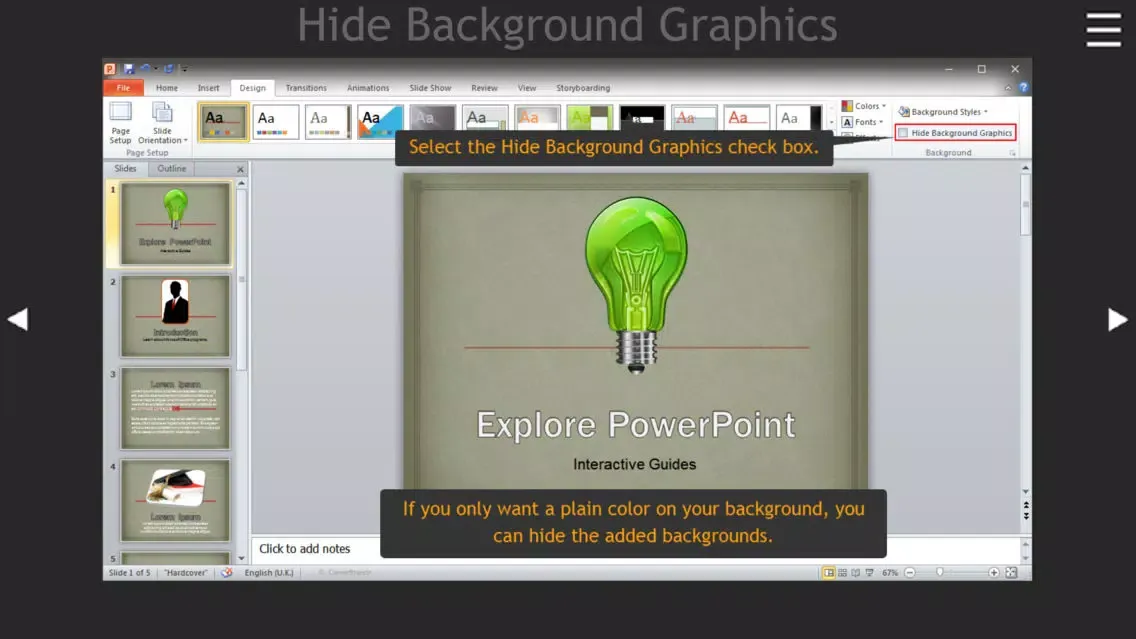
Task: Click English (U.K.) language indicator
Action: [x=269, y=572]
